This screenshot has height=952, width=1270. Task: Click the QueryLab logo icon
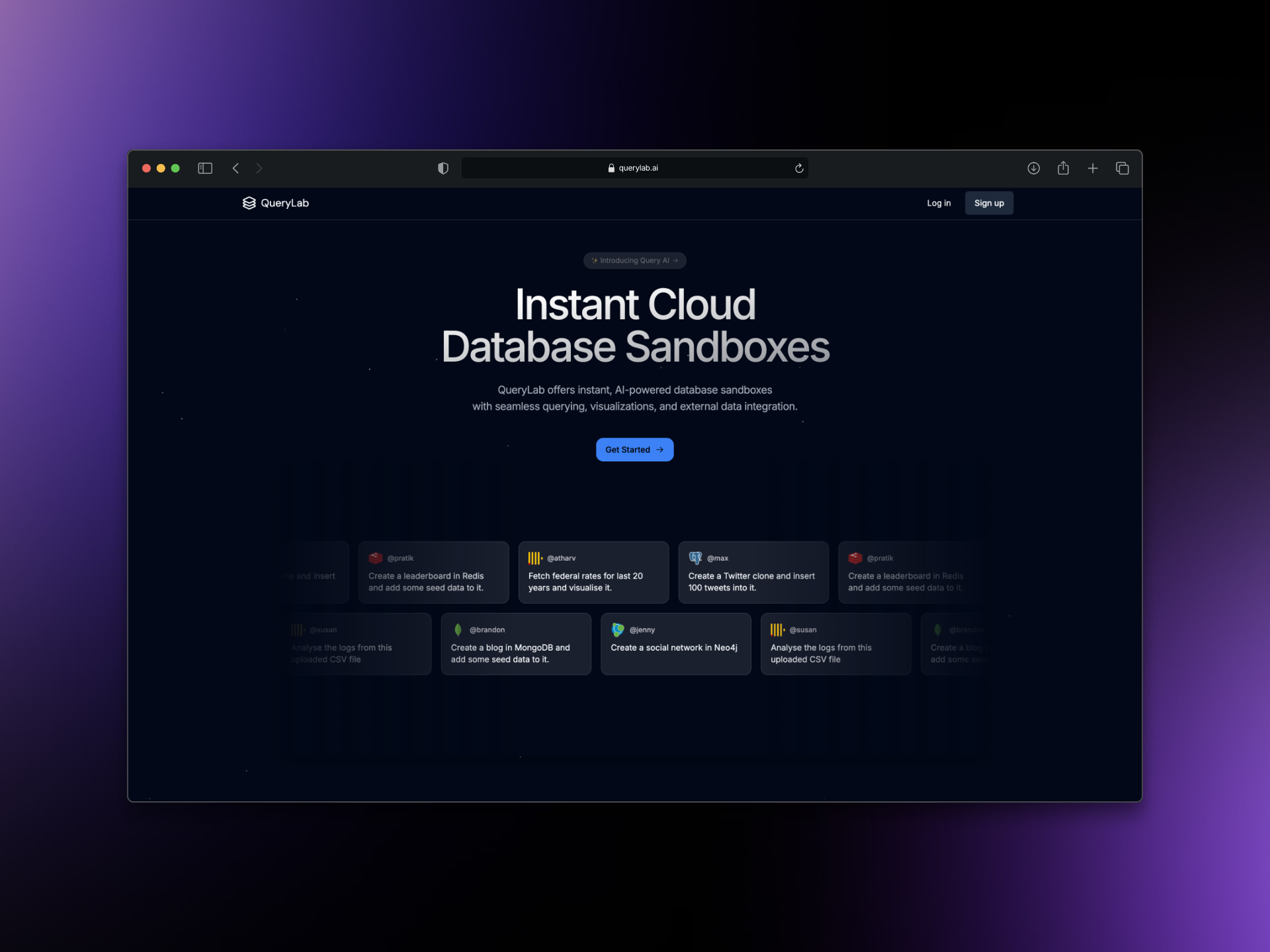(x=249, y=203)
